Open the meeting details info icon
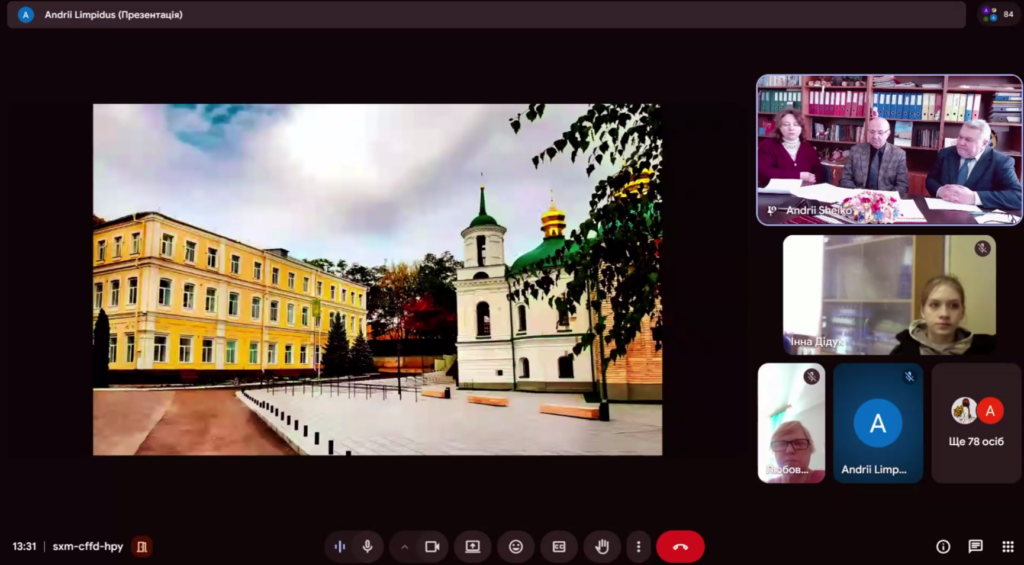This screenshot has width=1024, height=565. [943, 546]
